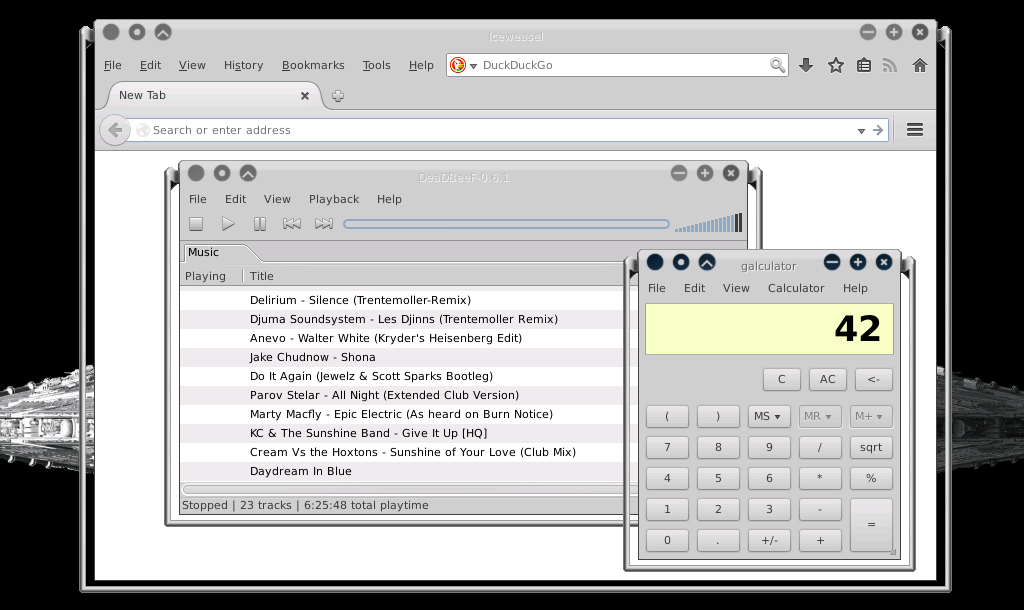The height and width of the screenshot is (610, 1024).
Task: Pause playback in DeaDBeeF
Action: click(259, 223)
